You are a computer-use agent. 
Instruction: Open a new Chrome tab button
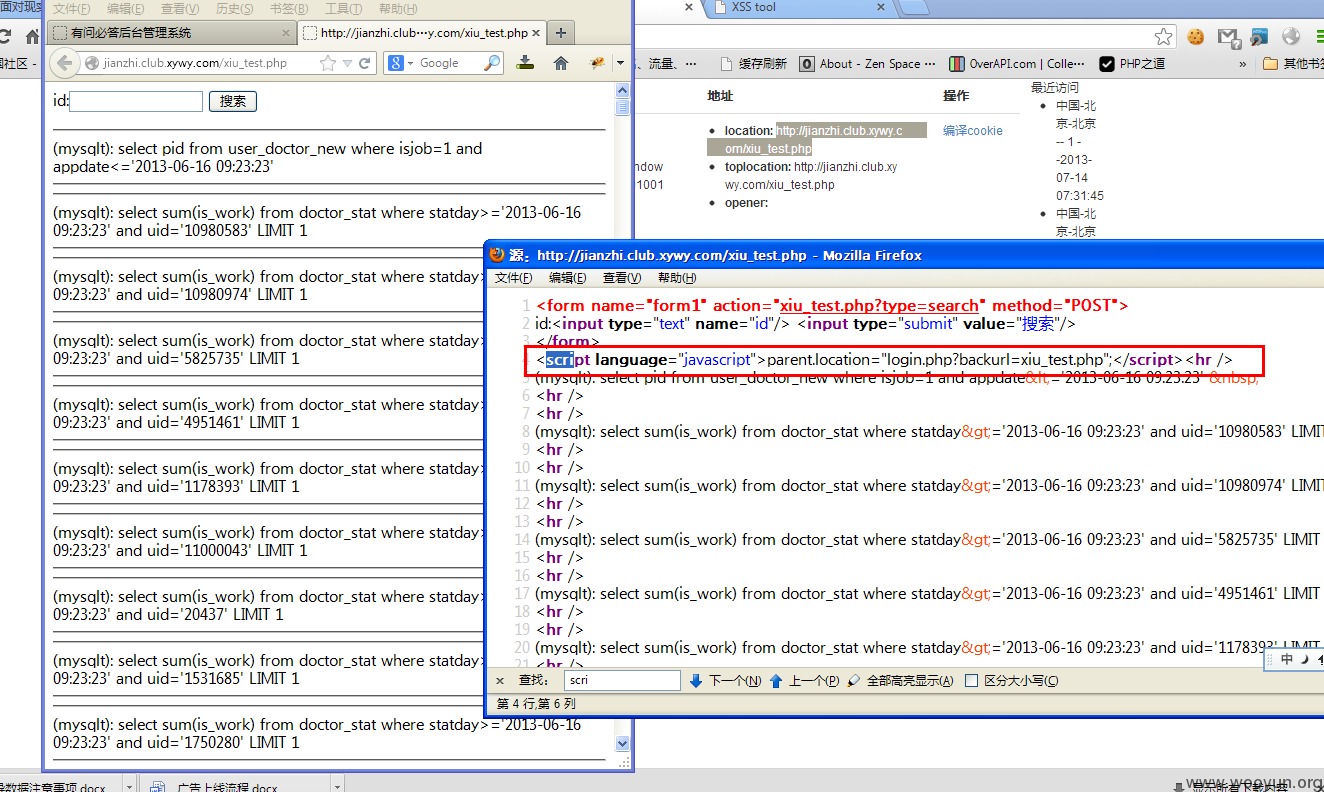click(x=914, y=8)
